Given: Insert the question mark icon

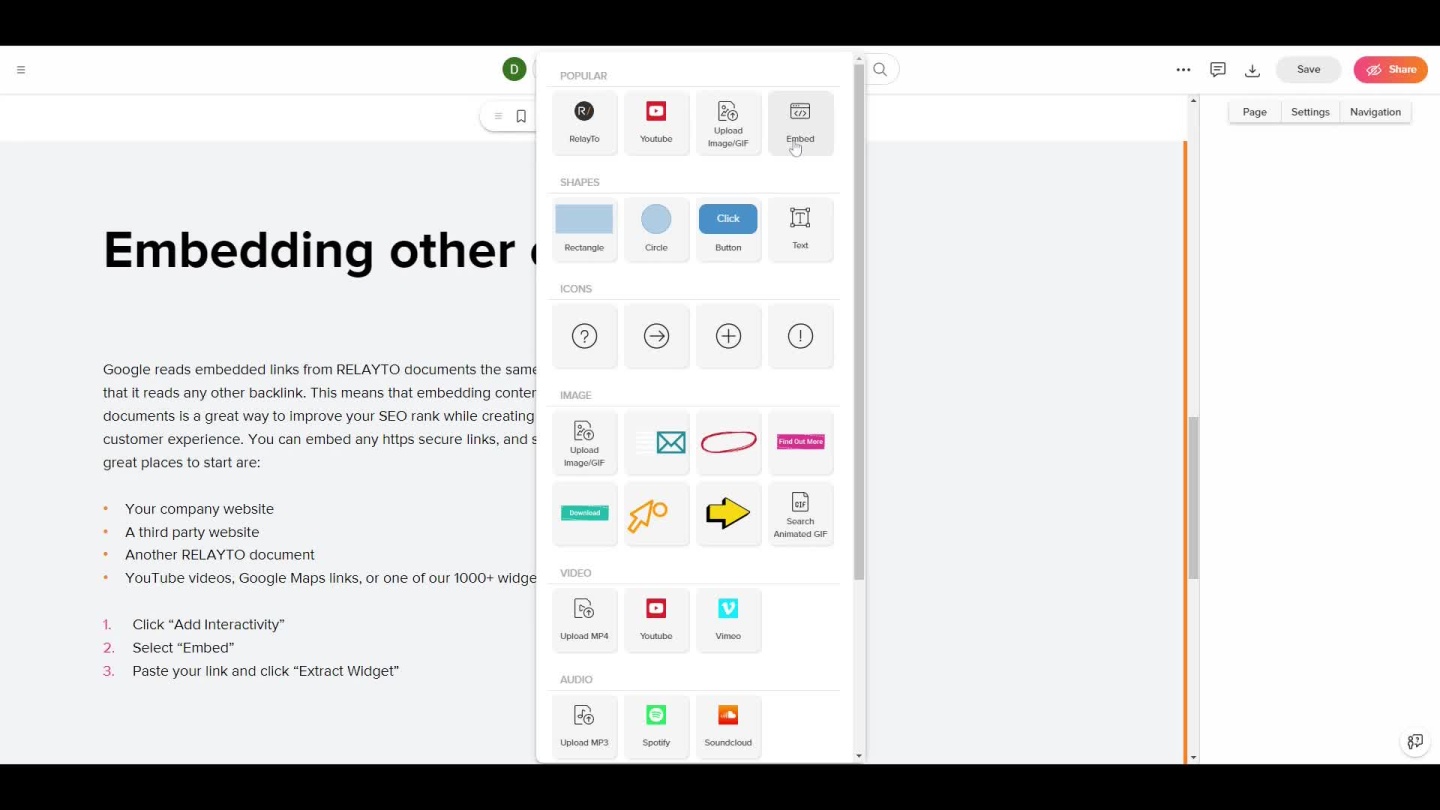Looking at the screenshot, I should 584,337.
